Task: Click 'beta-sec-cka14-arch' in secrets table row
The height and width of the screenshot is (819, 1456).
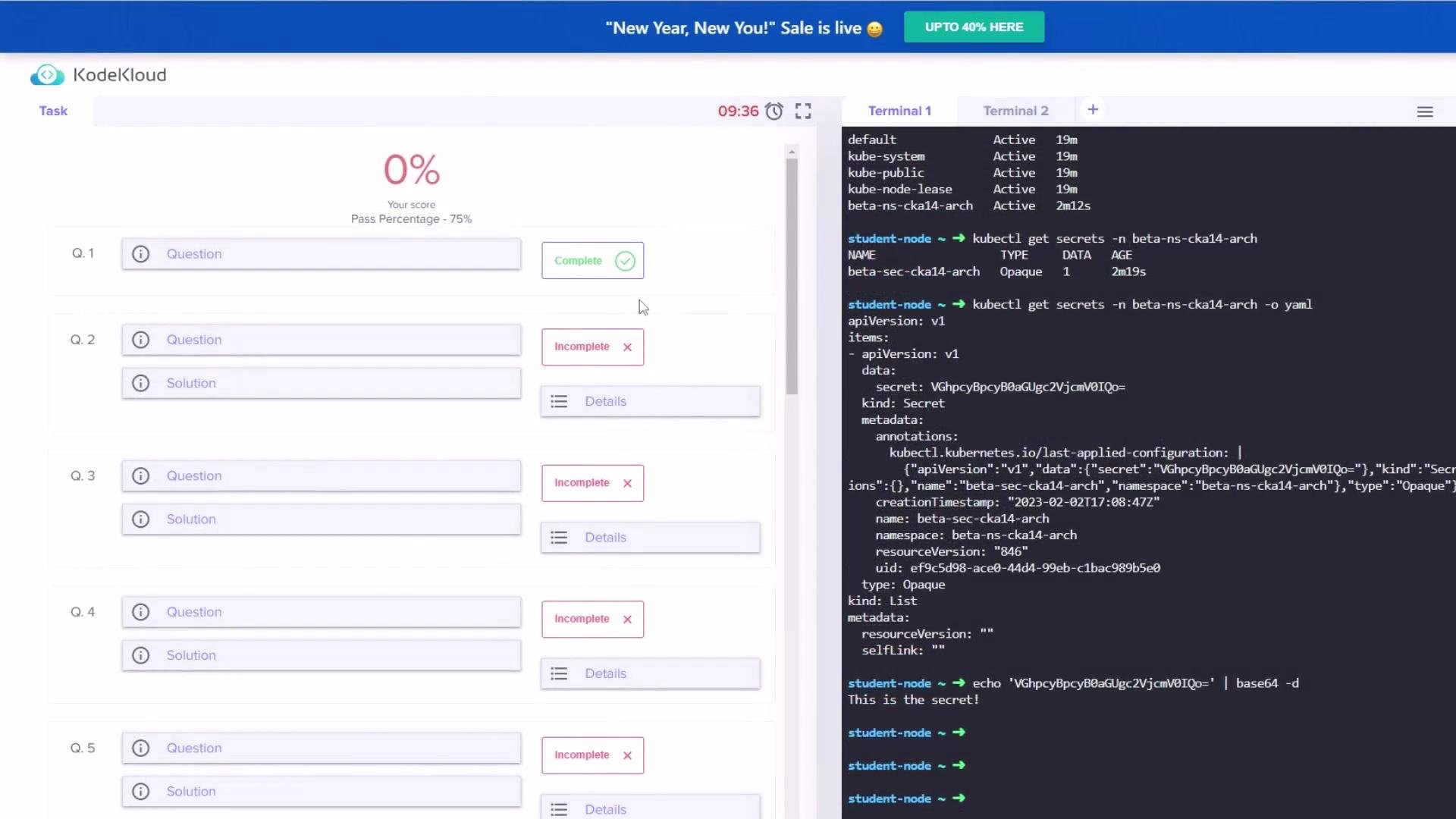Action: click(x=913, y=272)
